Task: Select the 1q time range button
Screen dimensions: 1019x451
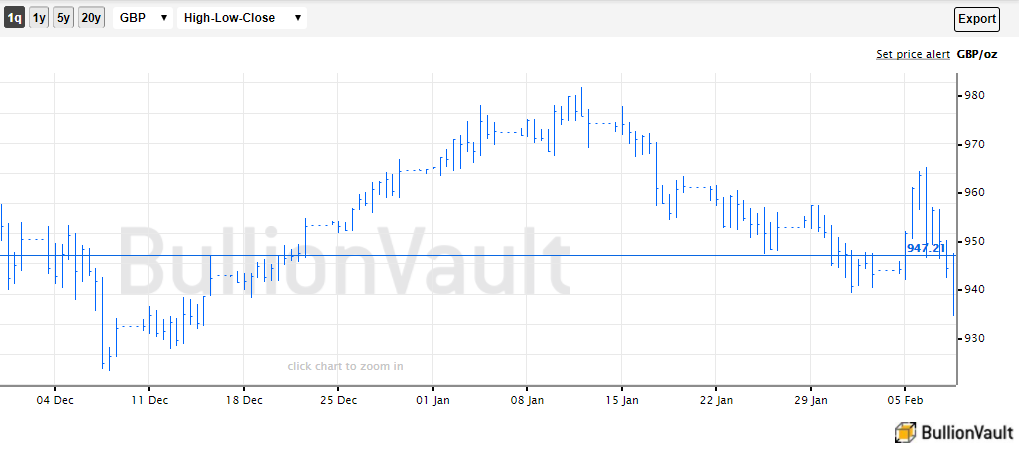Action: tap(14, 18)
